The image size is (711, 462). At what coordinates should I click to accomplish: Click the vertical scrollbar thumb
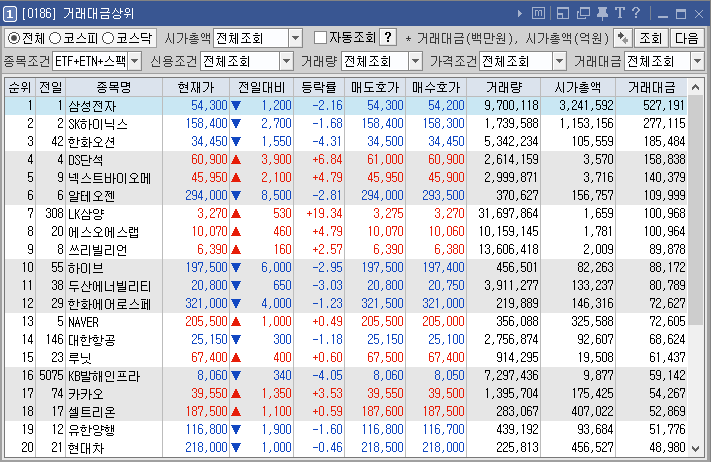coord(695,210)
